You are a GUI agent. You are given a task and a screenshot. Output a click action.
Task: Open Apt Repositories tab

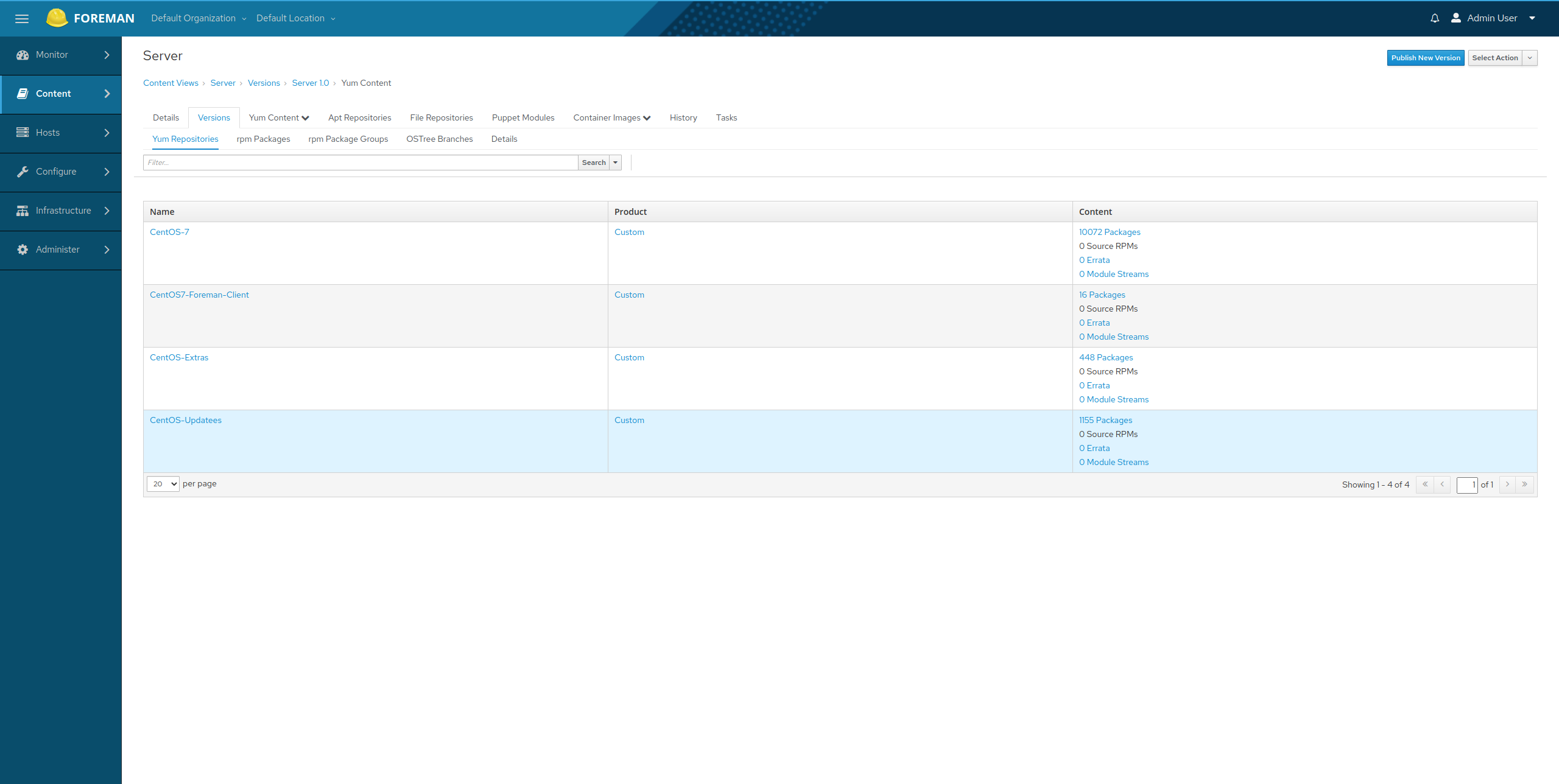[x=360, y=117]
